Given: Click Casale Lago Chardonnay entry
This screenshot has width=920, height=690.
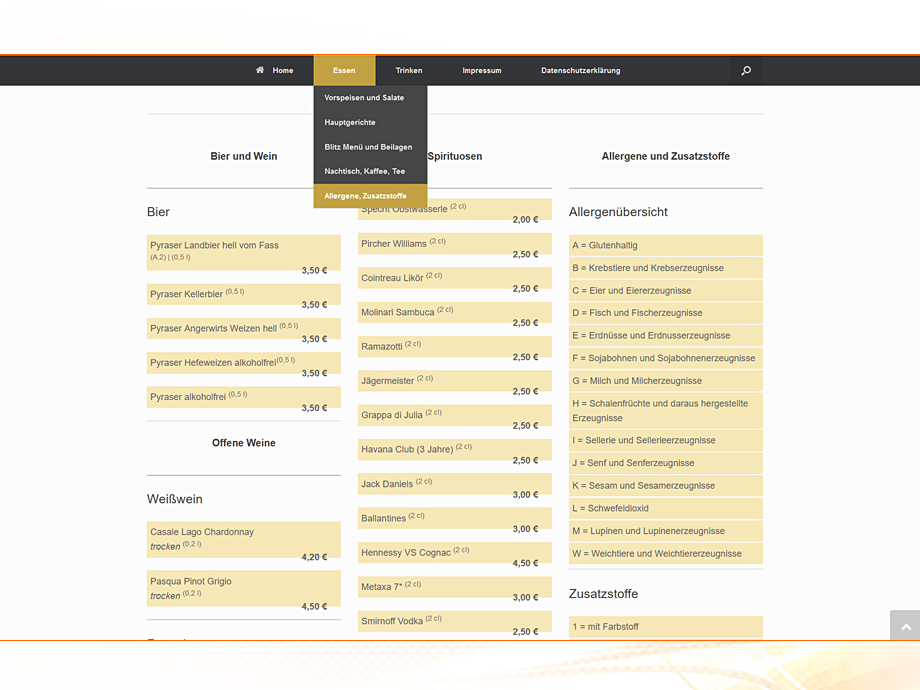Looking at the screenshot, I should point(243,540).
